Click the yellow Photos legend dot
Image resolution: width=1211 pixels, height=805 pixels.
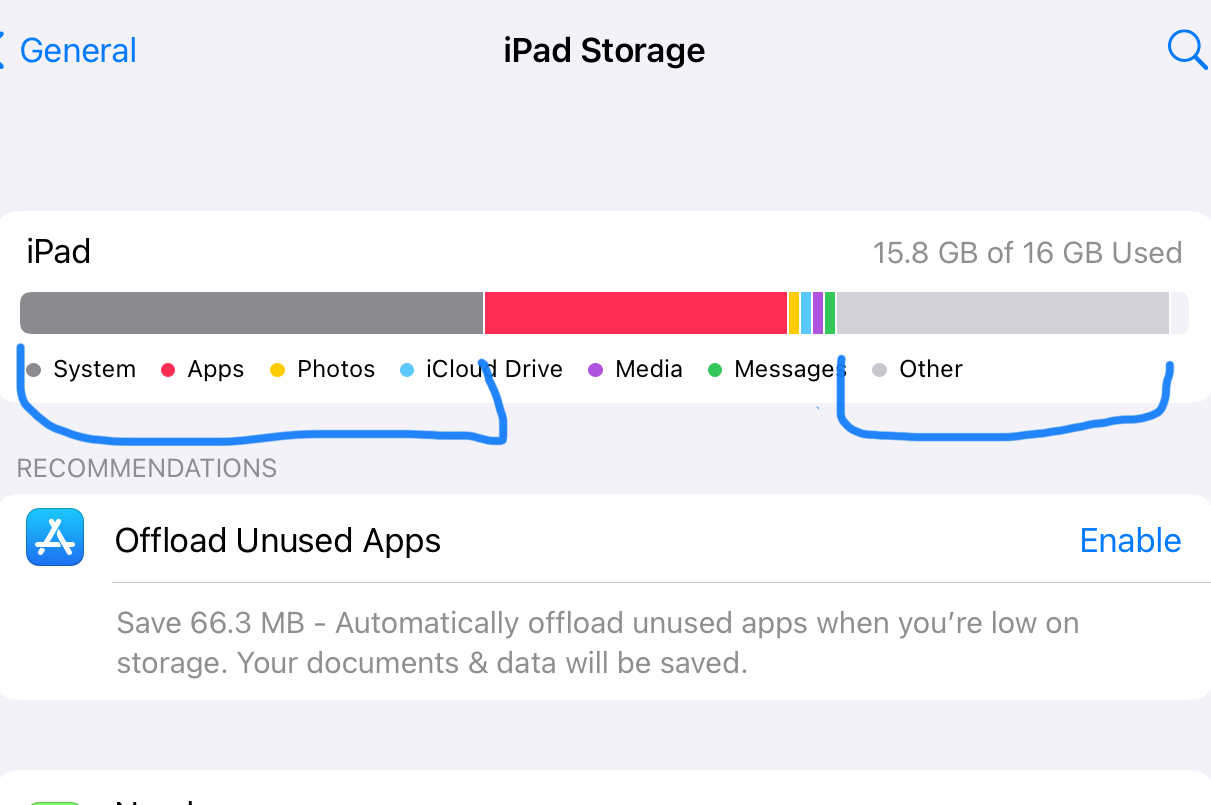coord(278,370)
